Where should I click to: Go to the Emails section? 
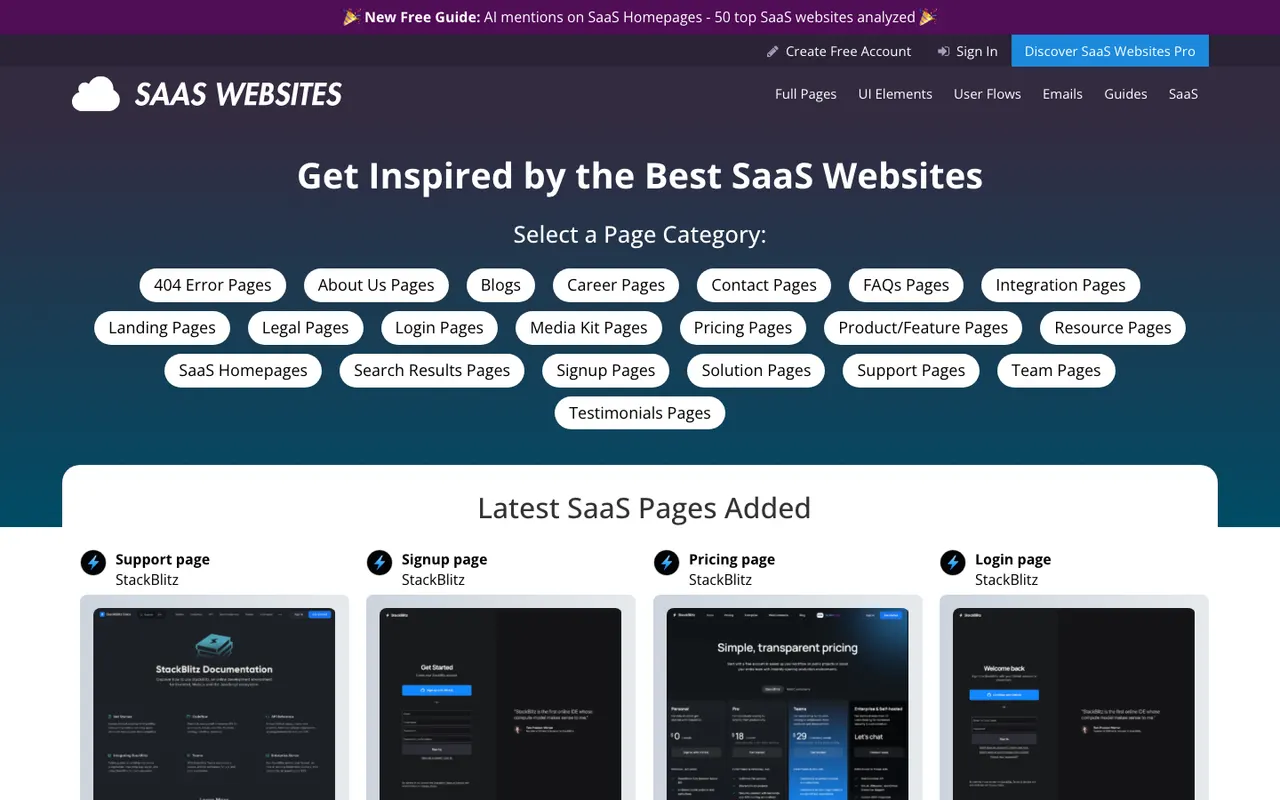[1062, 94]
